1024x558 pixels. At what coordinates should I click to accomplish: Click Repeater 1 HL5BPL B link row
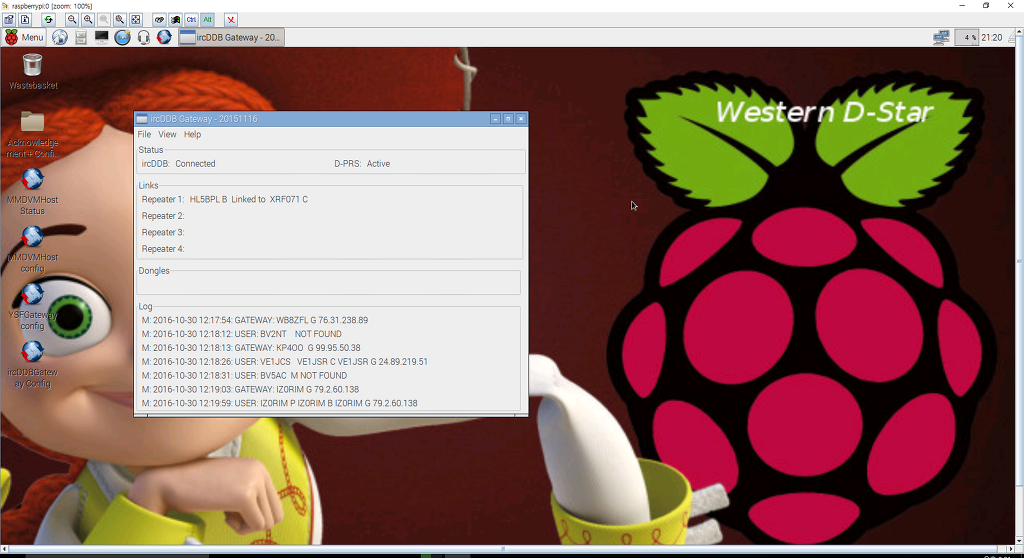[225, 199]
